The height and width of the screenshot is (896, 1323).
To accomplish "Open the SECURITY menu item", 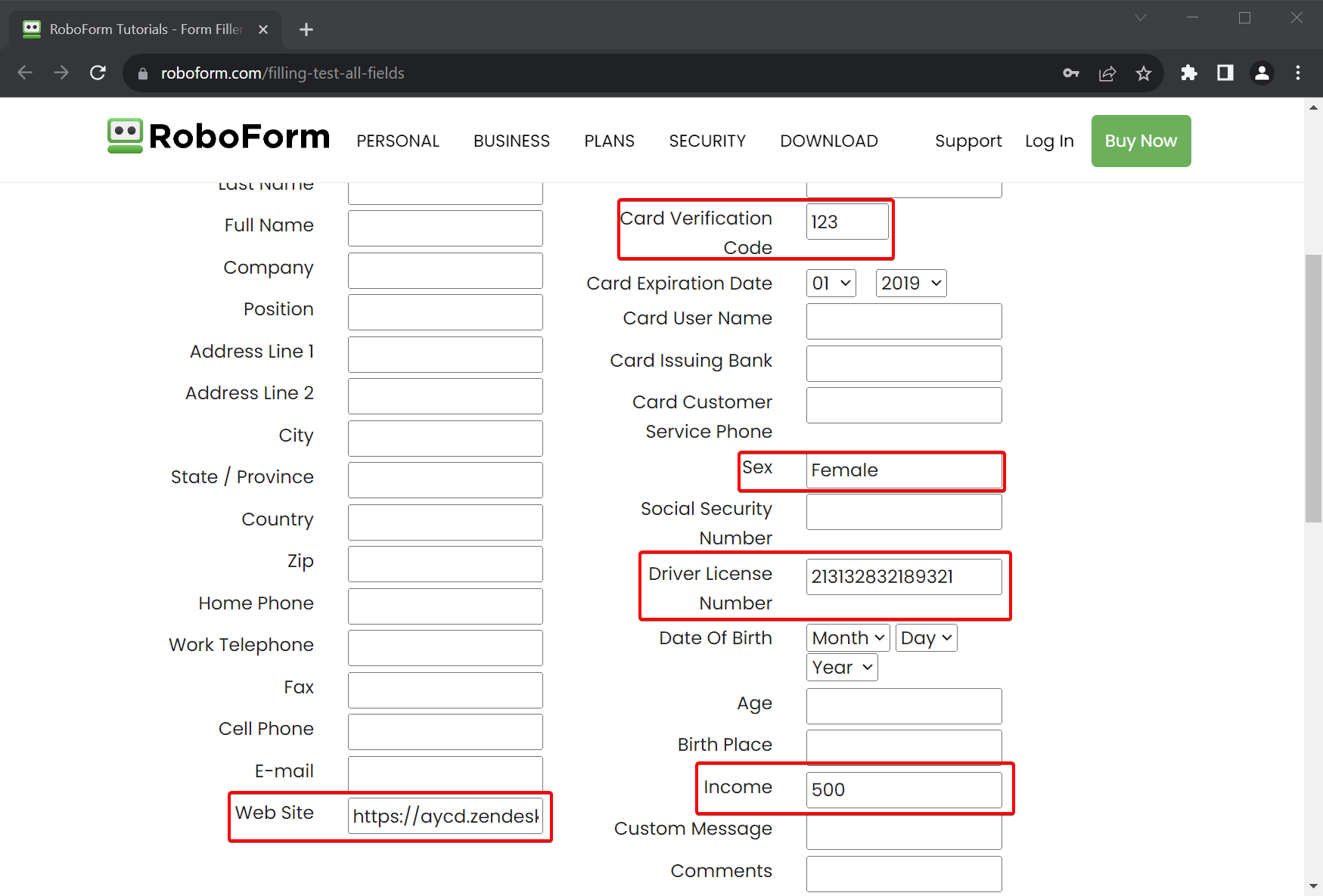I will pos(707,141).
